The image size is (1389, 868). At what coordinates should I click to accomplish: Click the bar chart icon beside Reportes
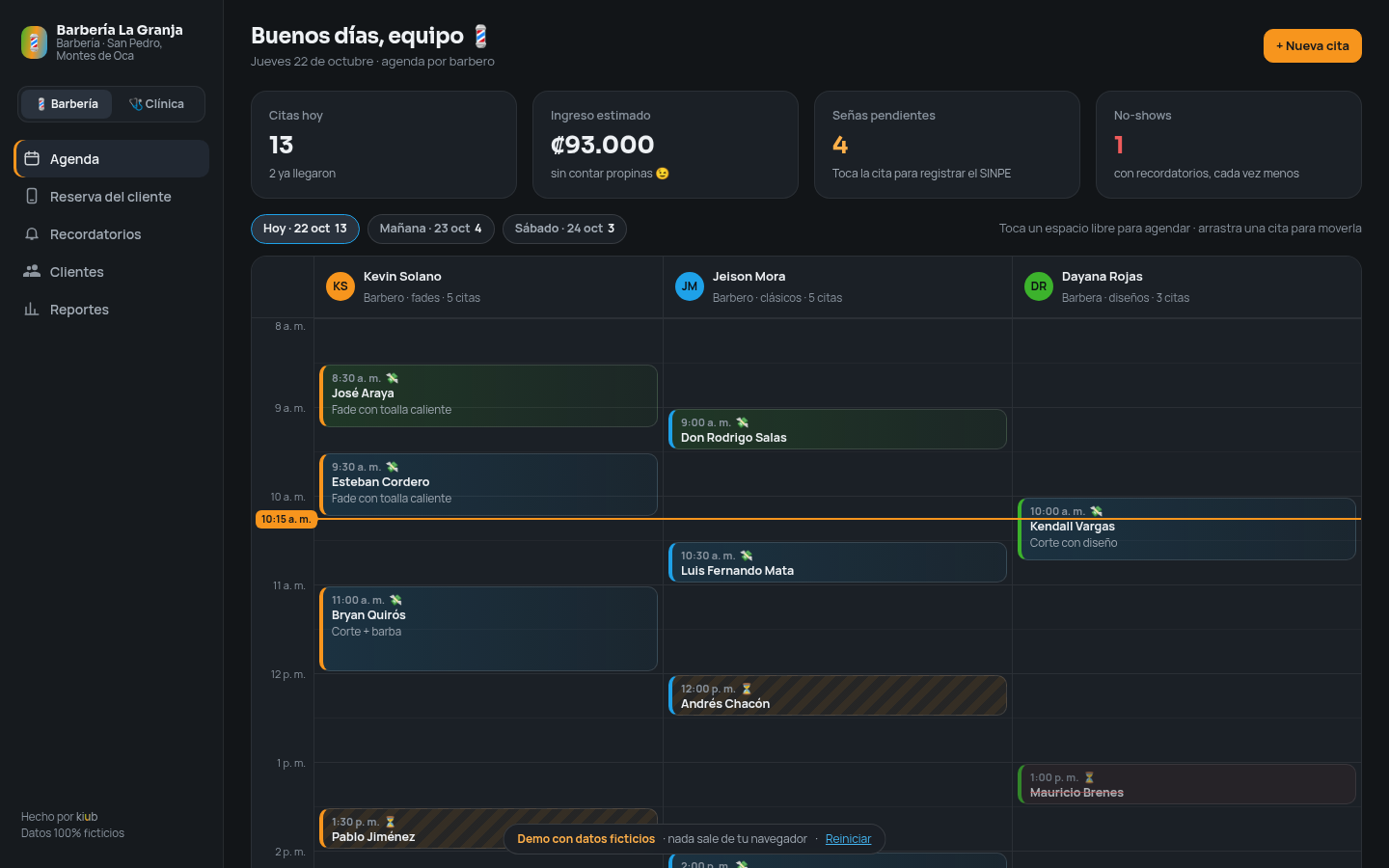click(32, 309)
